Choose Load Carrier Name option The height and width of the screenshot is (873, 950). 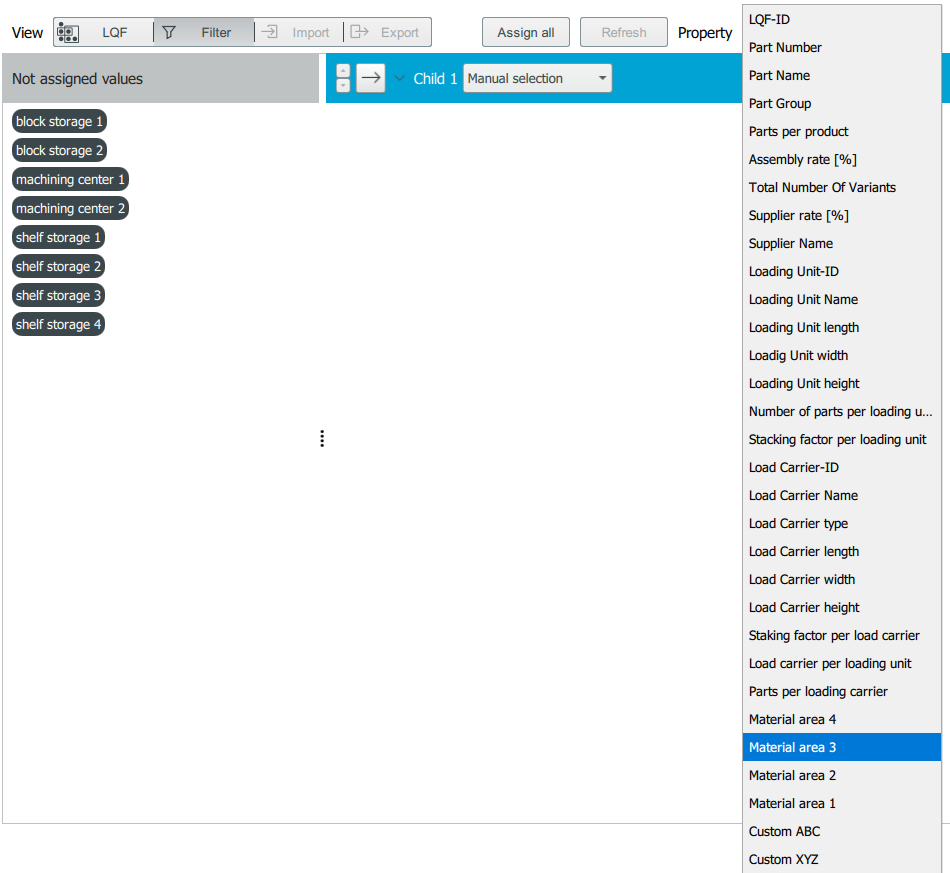pyautogui.click(x=842, y=495)
